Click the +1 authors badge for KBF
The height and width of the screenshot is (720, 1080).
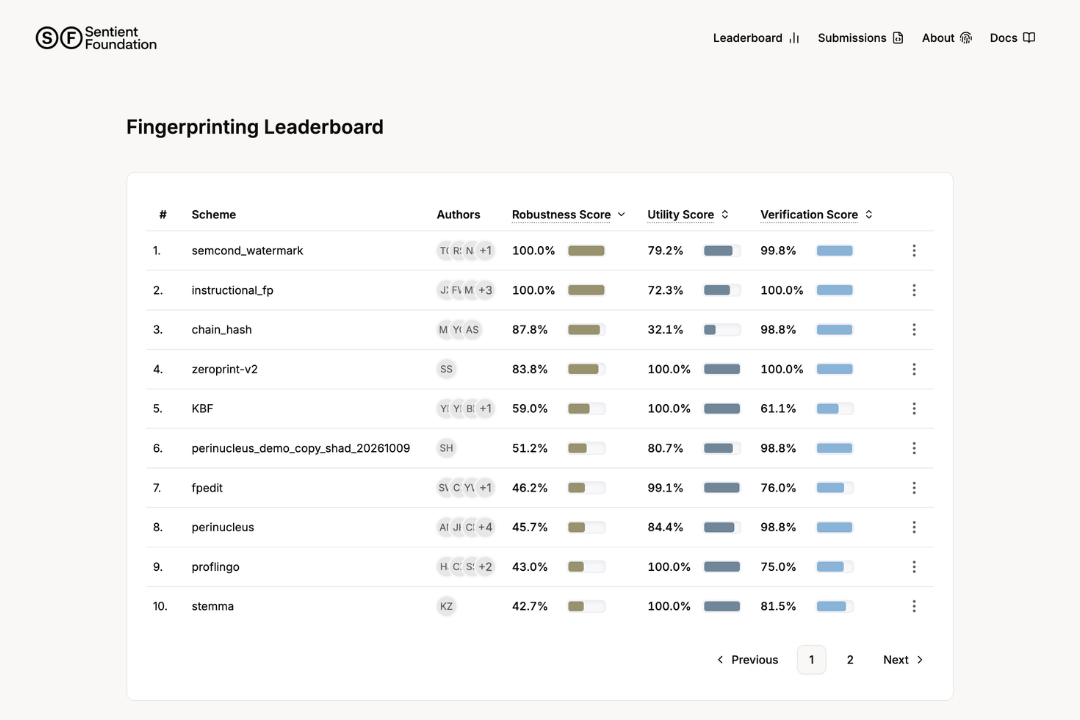[486, 409]
